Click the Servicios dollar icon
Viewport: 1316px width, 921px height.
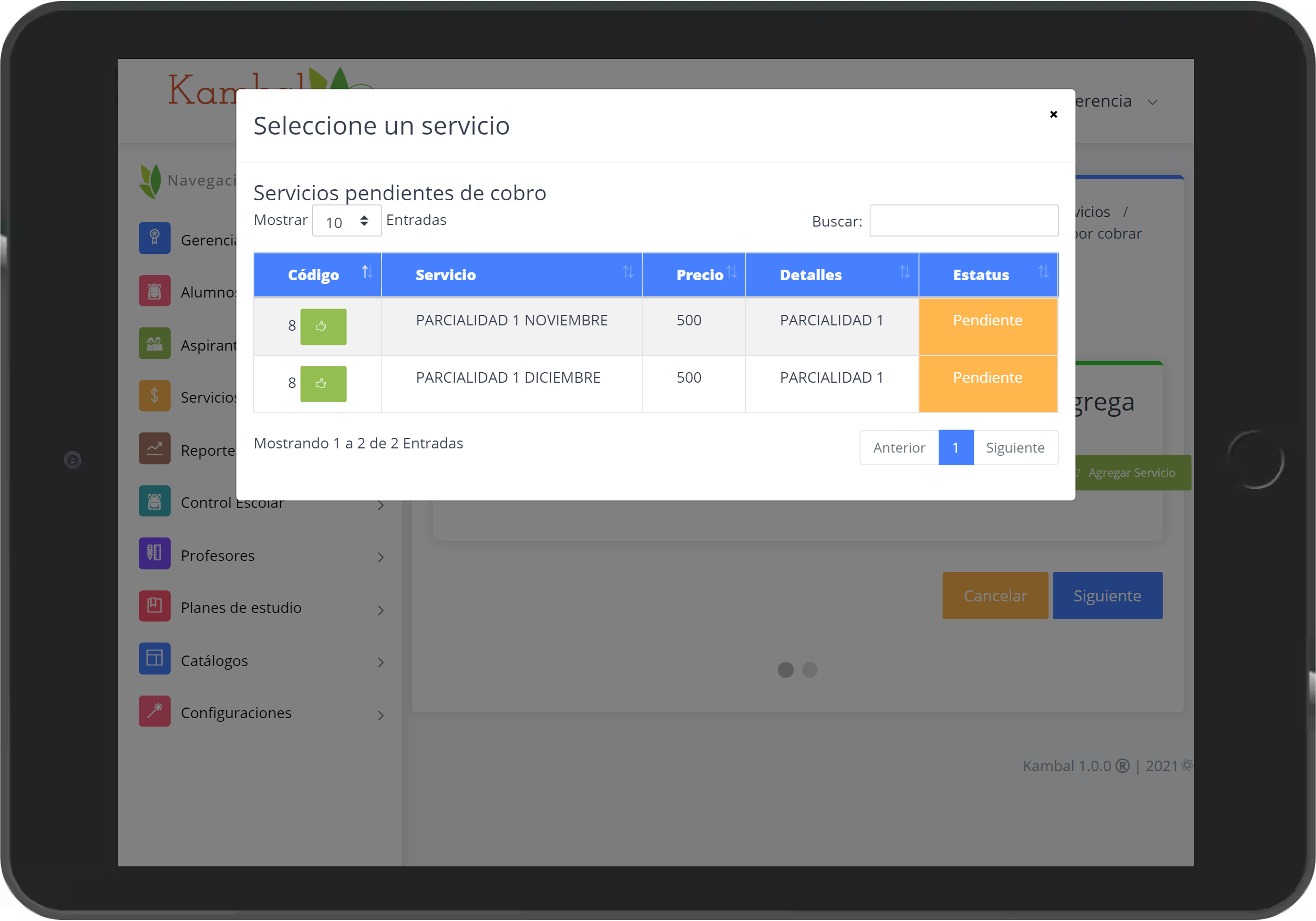tap(154, 396)
